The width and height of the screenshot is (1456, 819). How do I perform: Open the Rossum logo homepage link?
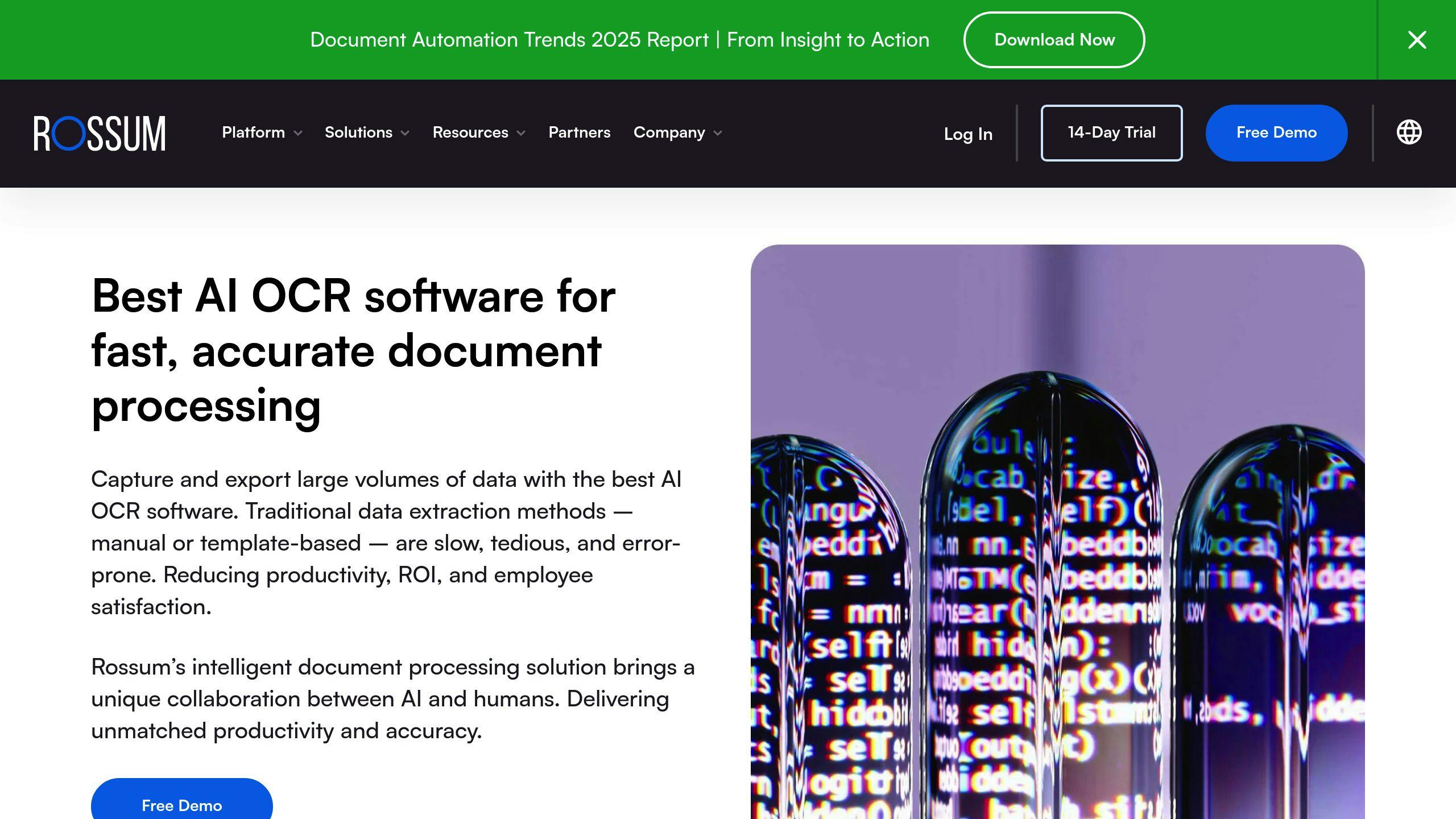click(100, 133)
